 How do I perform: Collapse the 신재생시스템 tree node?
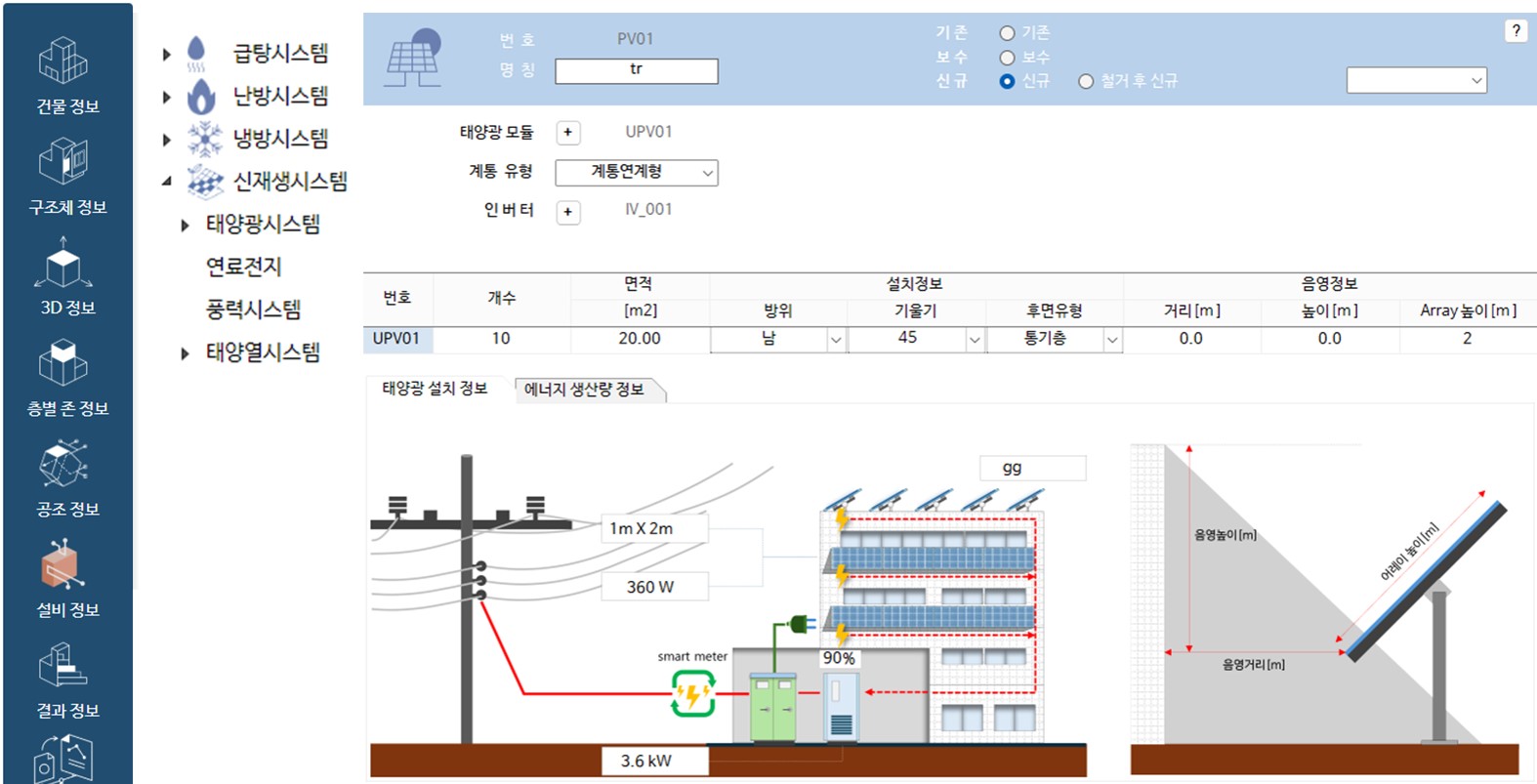point(167,181)
